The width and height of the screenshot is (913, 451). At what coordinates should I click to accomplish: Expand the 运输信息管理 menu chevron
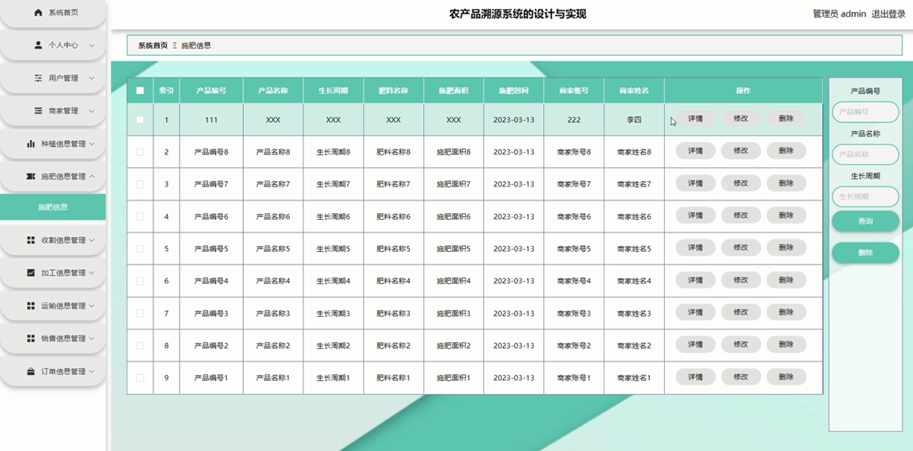(91, 306)
